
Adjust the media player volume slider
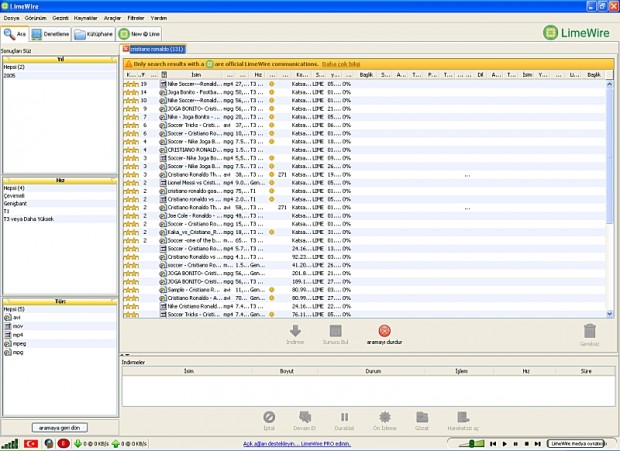pyautogui.click(x=471, y=443)
